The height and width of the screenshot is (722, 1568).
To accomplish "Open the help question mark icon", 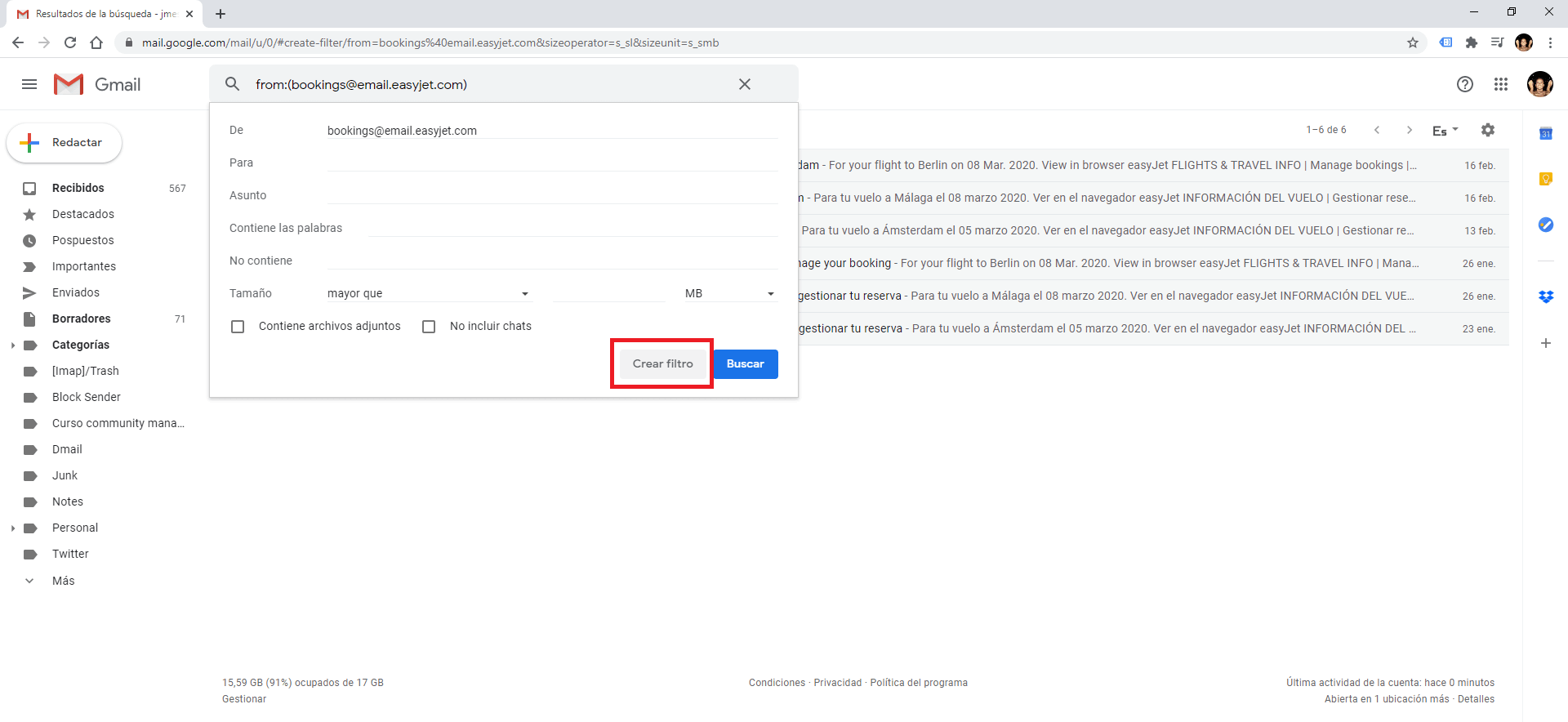I will (1465, 84).
